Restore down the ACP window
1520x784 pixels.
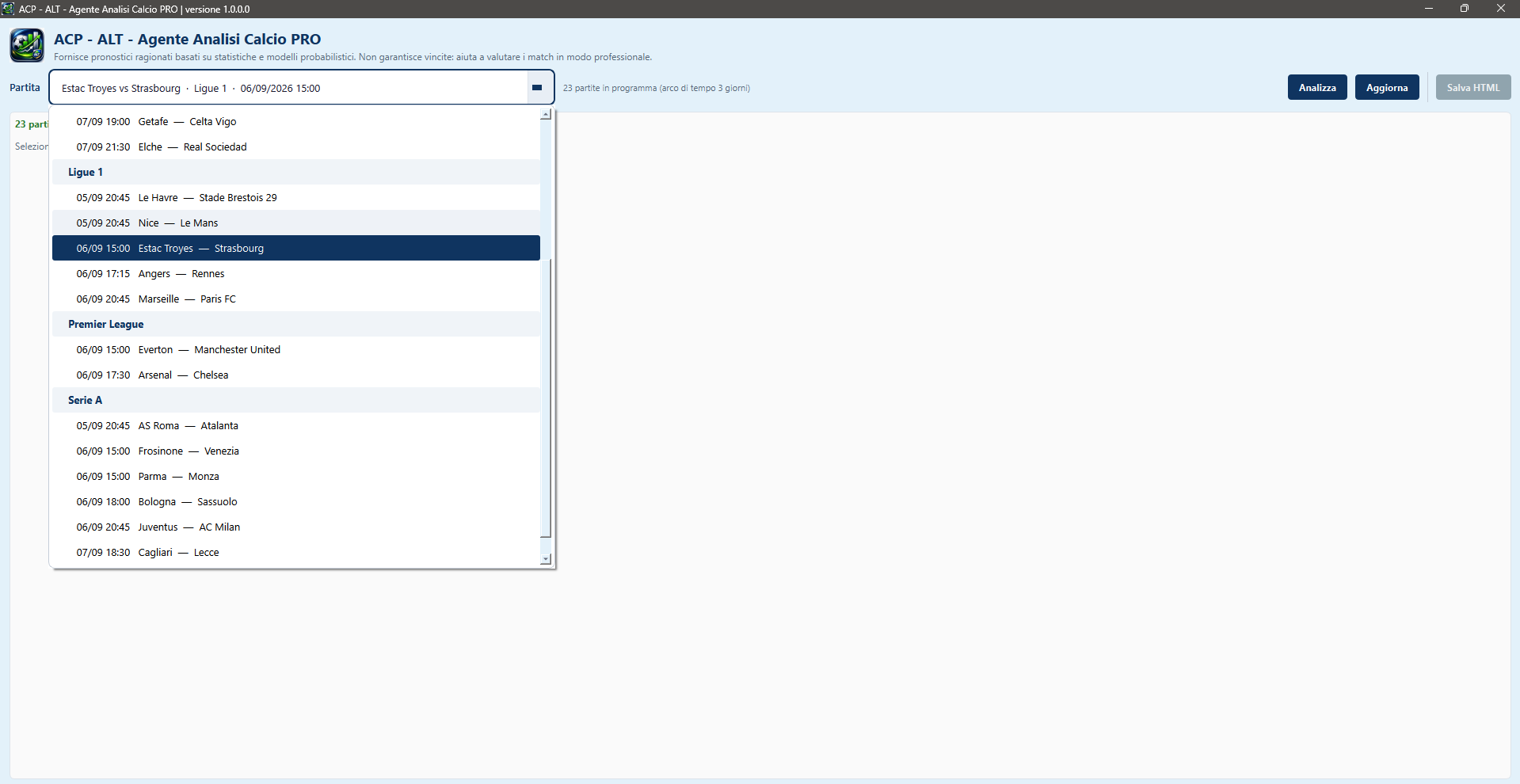pos(1465,9)
